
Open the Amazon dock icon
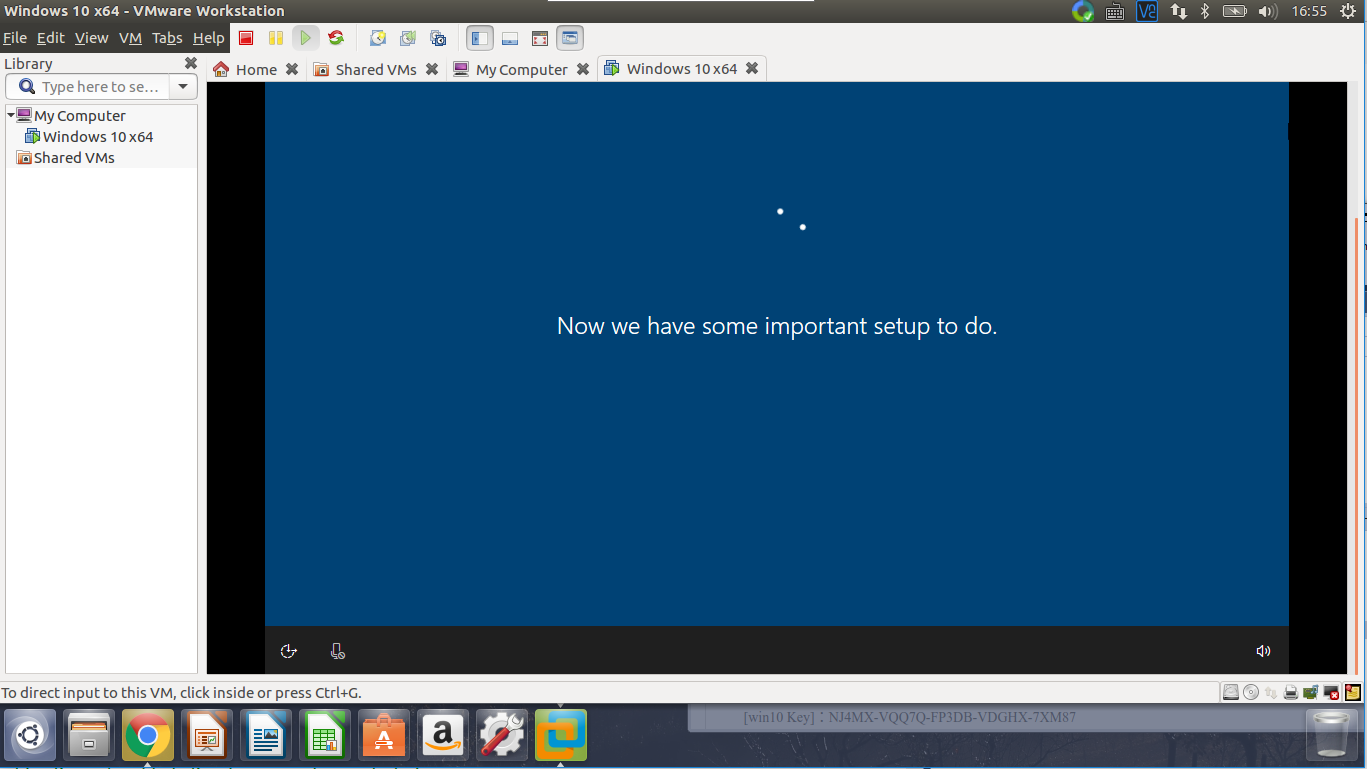(443, 737)
